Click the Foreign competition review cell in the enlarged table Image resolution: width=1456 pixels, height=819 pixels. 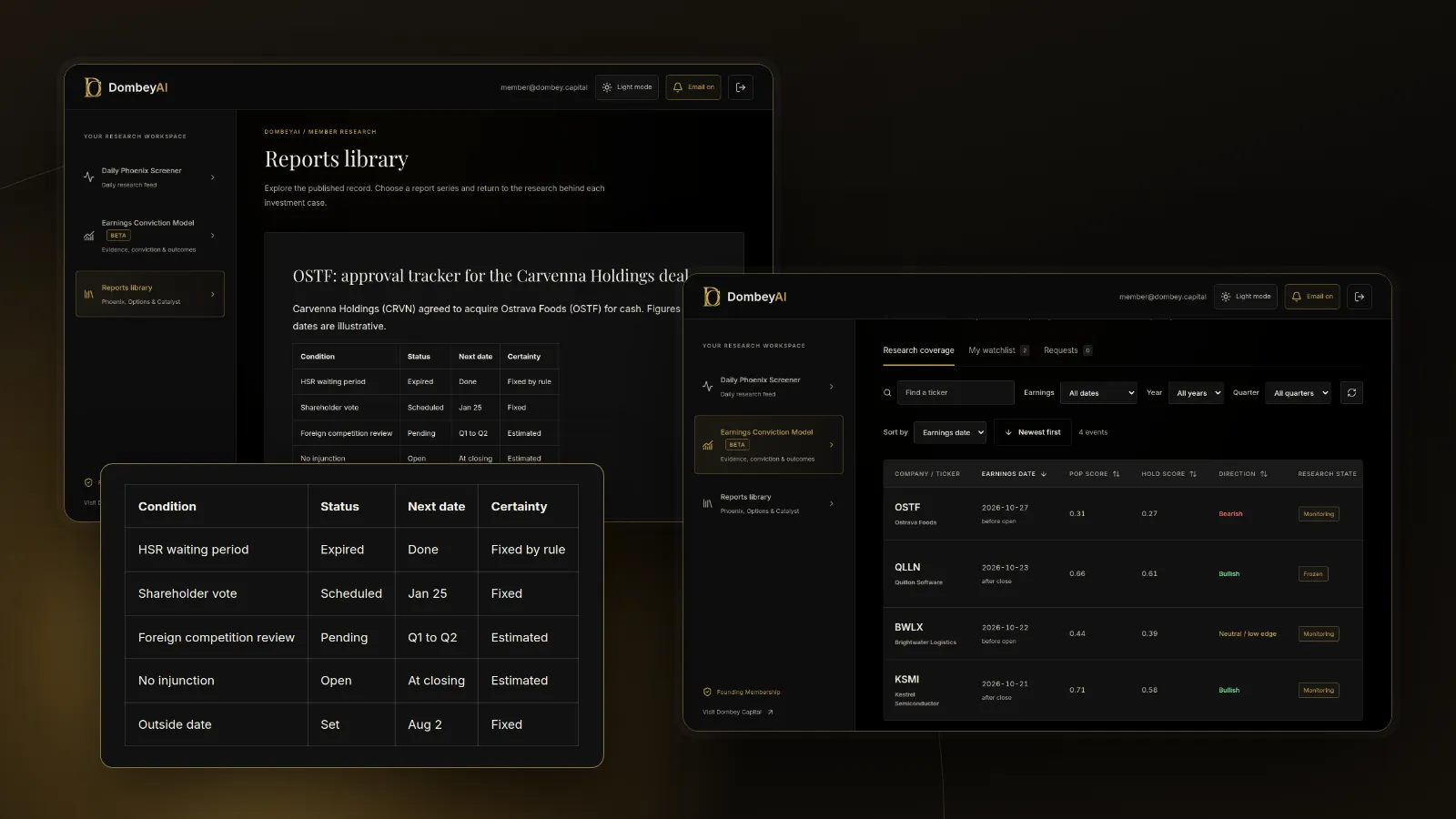[217, 638]
